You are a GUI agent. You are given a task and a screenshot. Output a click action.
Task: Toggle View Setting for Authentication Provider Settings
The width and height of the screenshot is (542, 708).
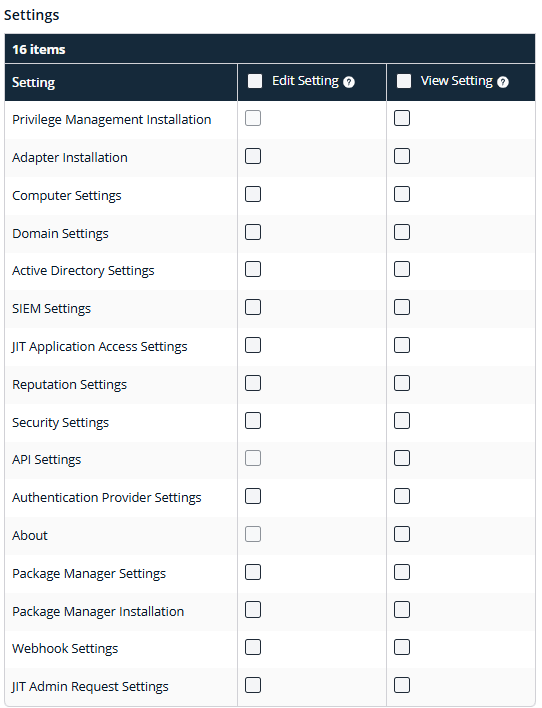tap(402, 496)
